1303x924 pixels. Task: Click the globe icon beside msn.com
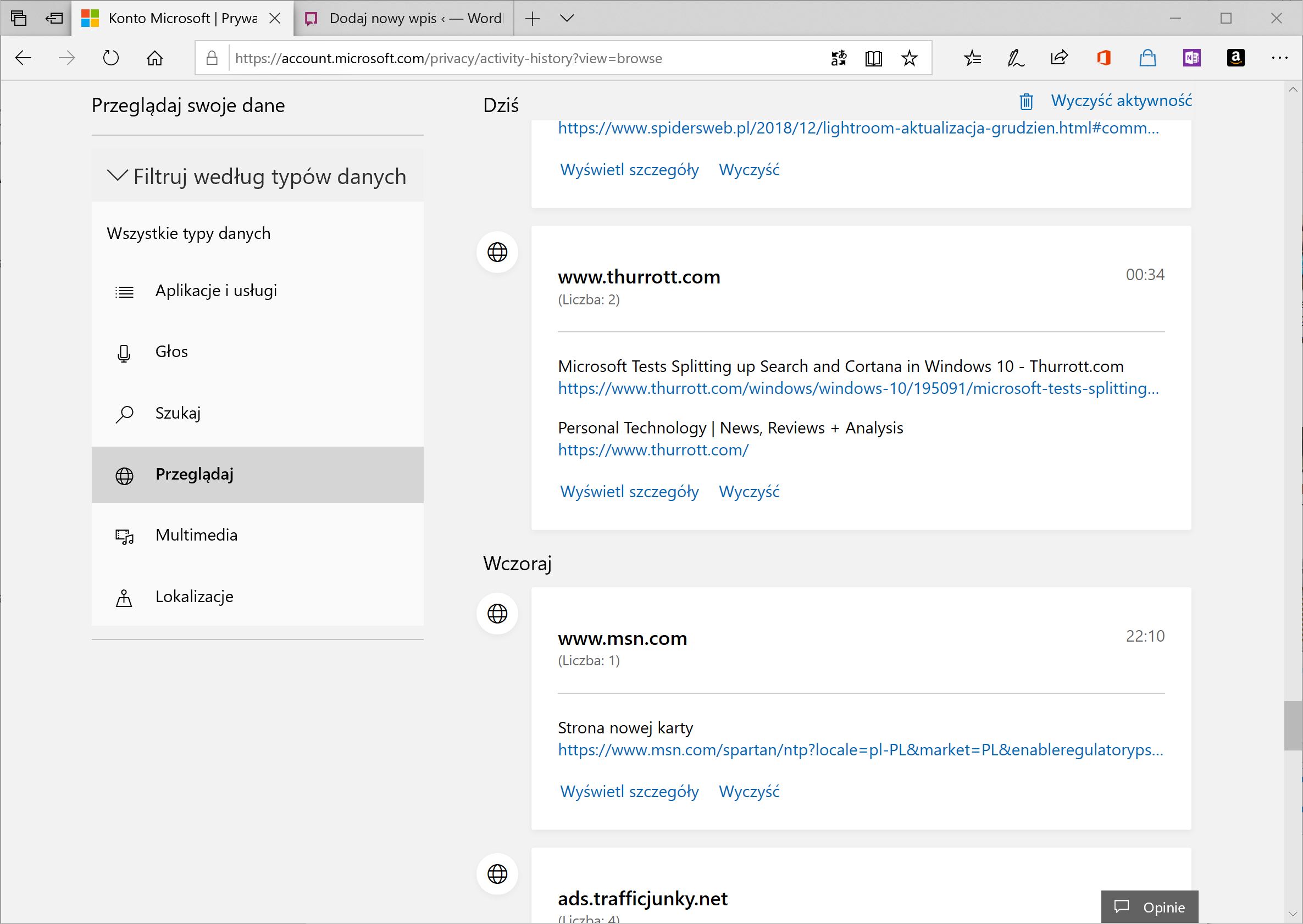(x=497, y=613)
